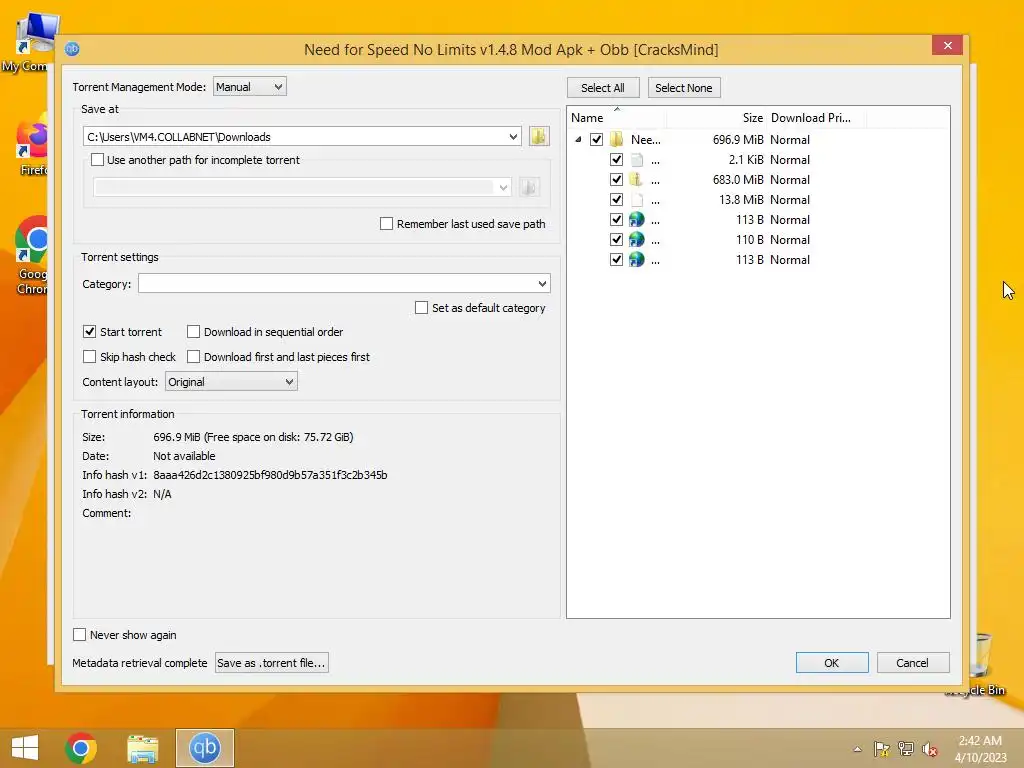Click the Select None button

(684, 88)
